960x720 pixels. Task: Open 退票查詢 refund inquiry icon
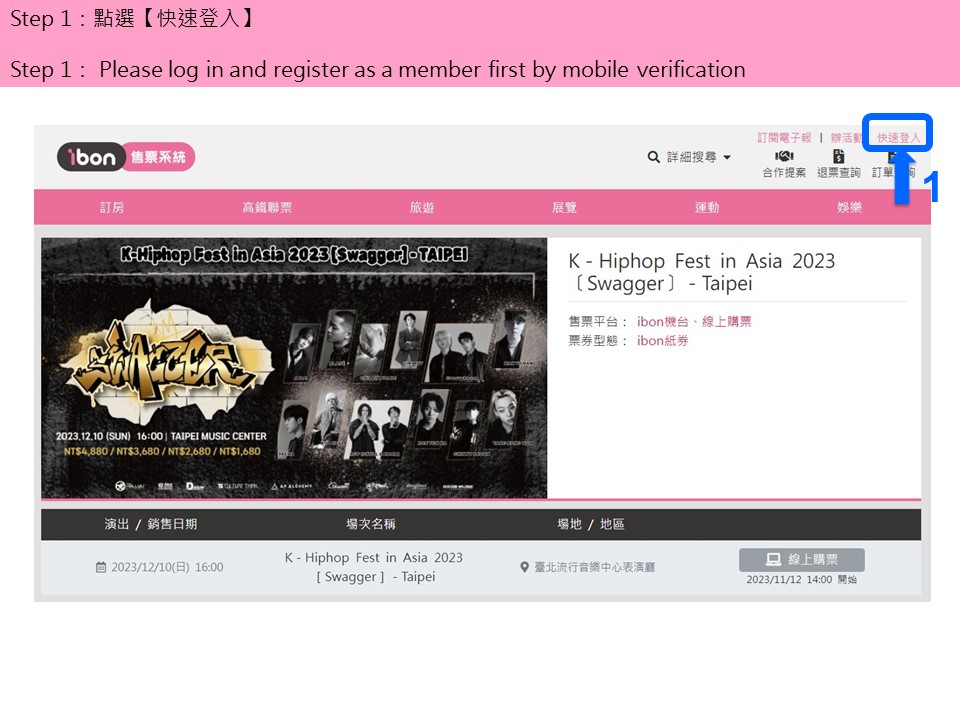[x=838, y=157]
